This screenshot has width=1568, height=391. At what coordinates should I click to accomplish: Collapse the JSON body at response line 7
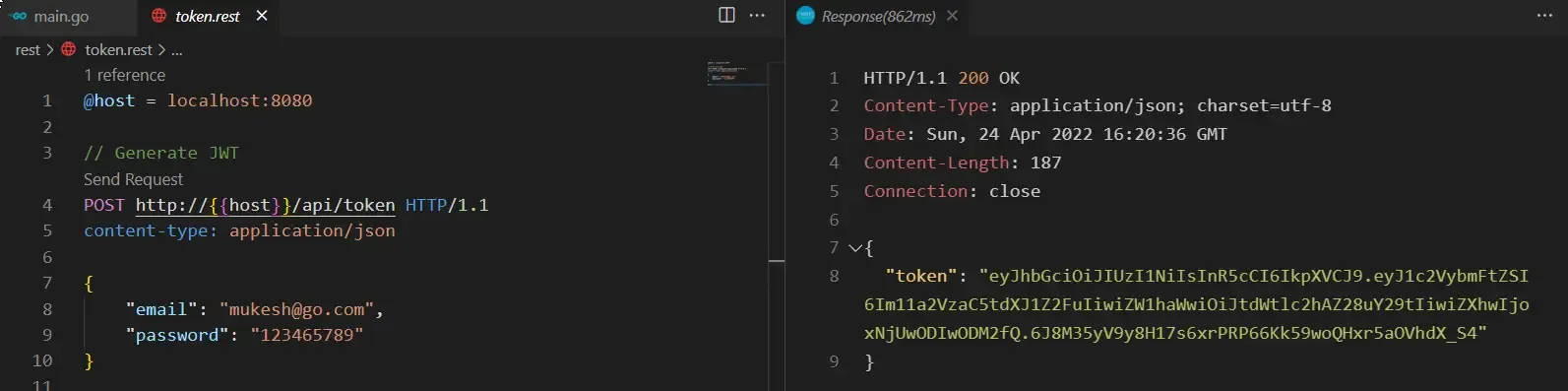tap(854, 248)
